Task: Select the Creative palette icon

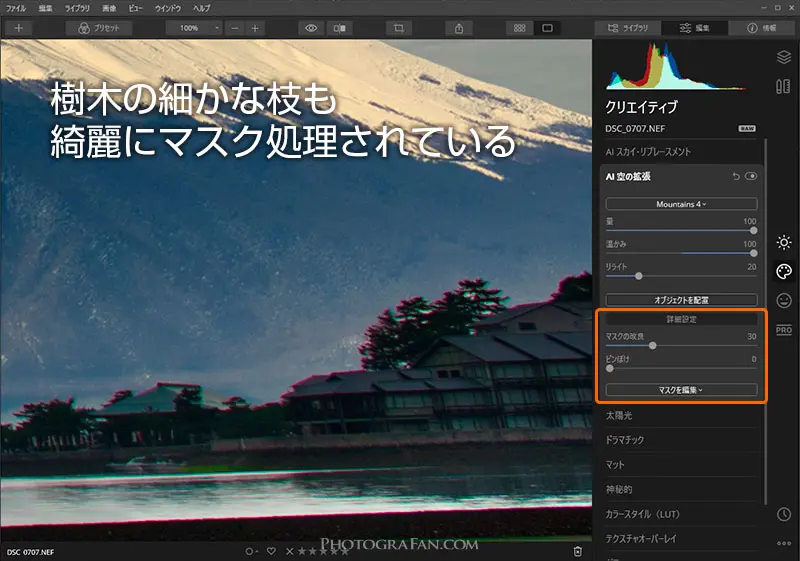Action: [x=784, y=271]
